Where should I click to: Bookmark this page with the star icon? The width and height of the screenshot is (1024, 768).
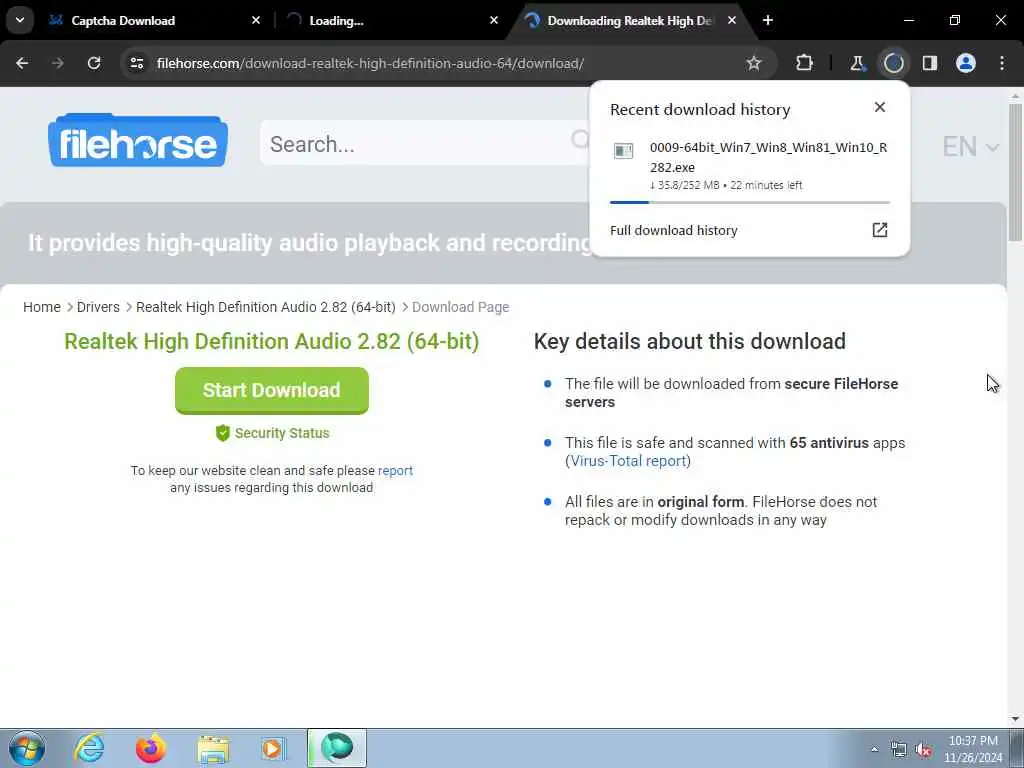754,63
